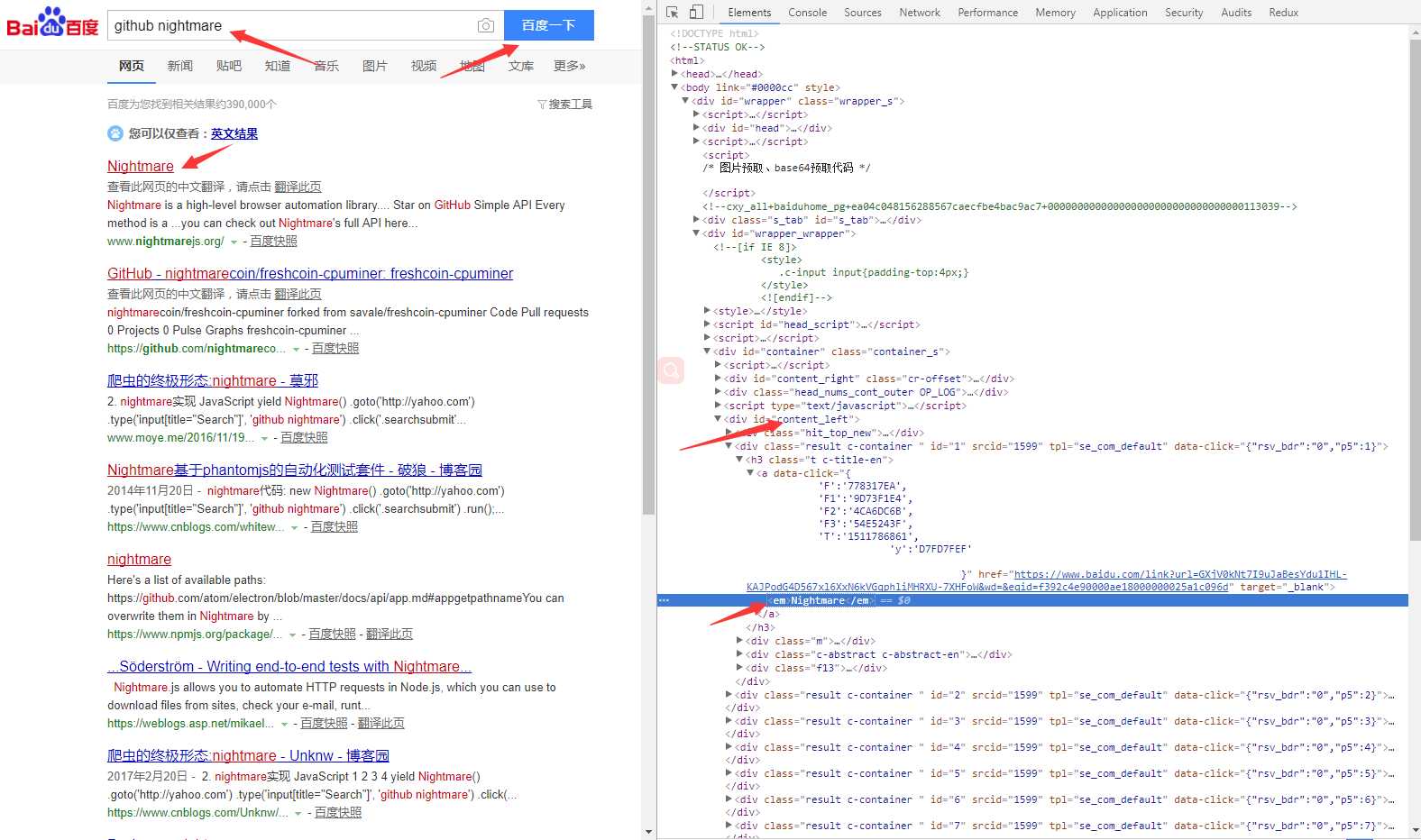Open the 新闻 tab
The image size is (1421, 840).
(x=180, y=66)
